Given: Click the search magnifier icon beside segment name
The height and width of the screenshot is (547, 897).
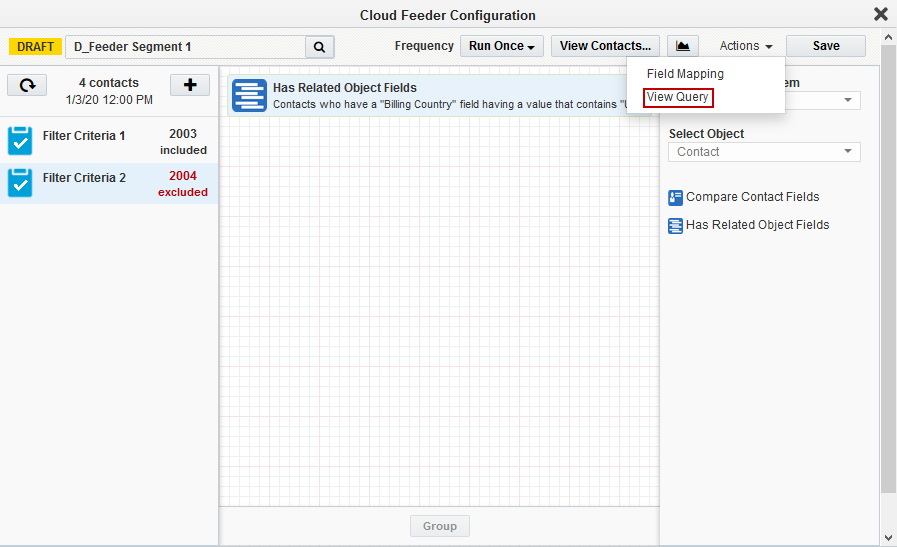Looking at the screenshot, I should click(319, 47).
